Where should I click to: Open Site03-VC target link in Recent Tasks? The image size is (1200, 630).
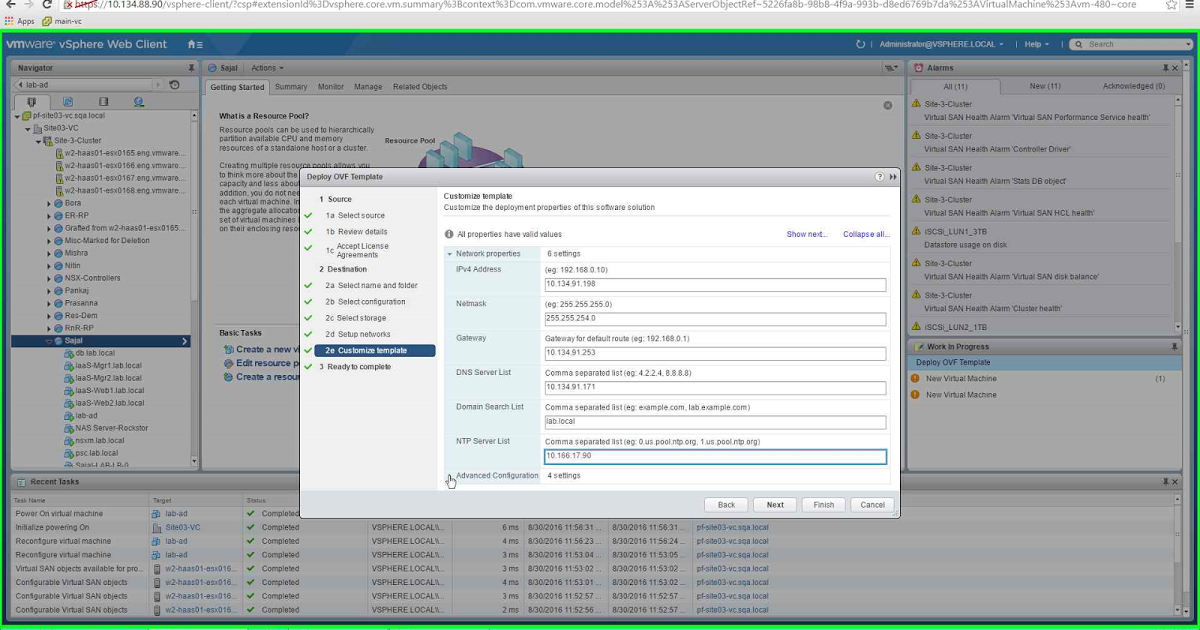[x=183, y=527]
